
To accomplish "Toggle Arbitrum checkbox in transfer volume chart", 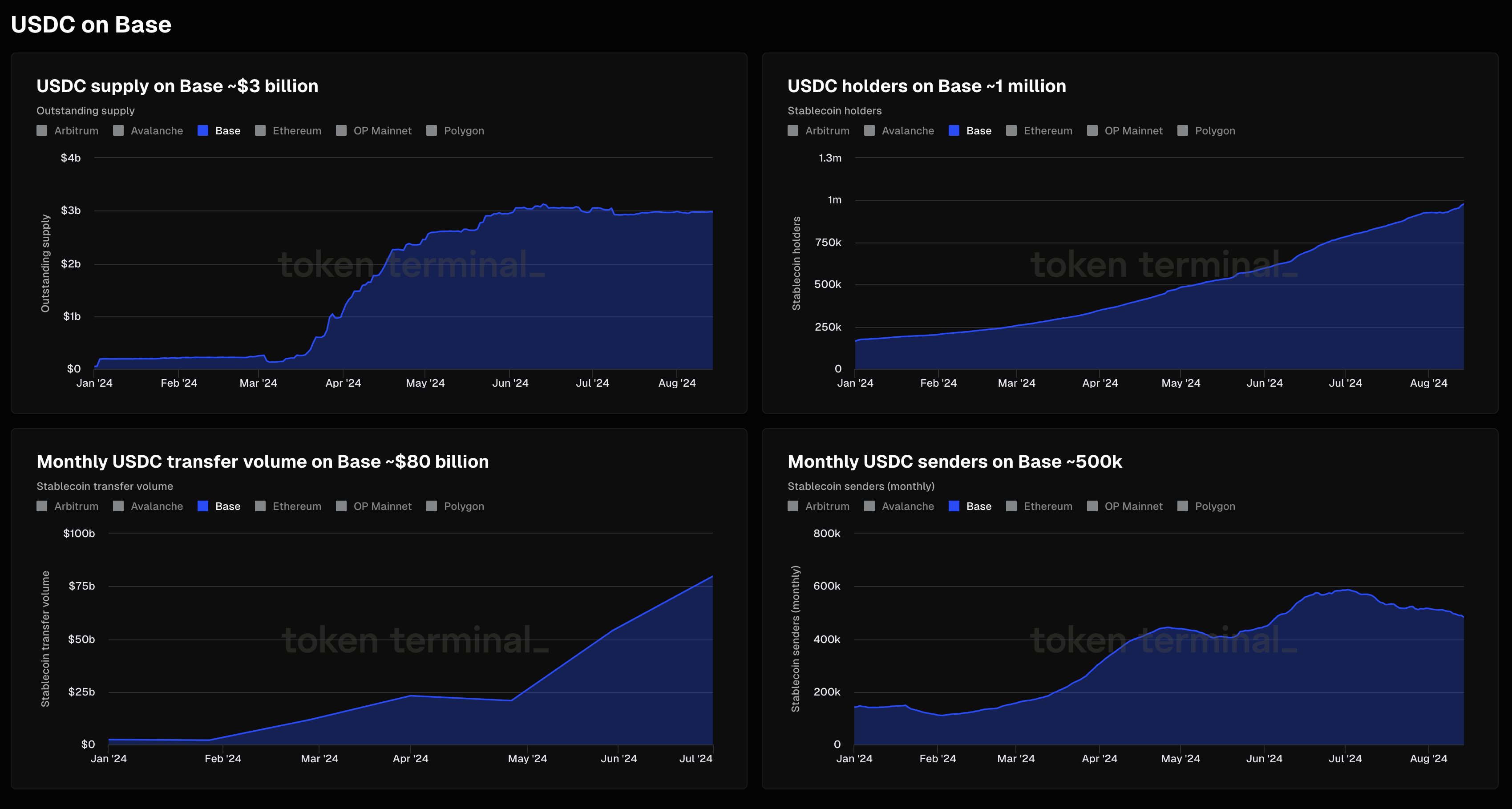I will [42, 506].
